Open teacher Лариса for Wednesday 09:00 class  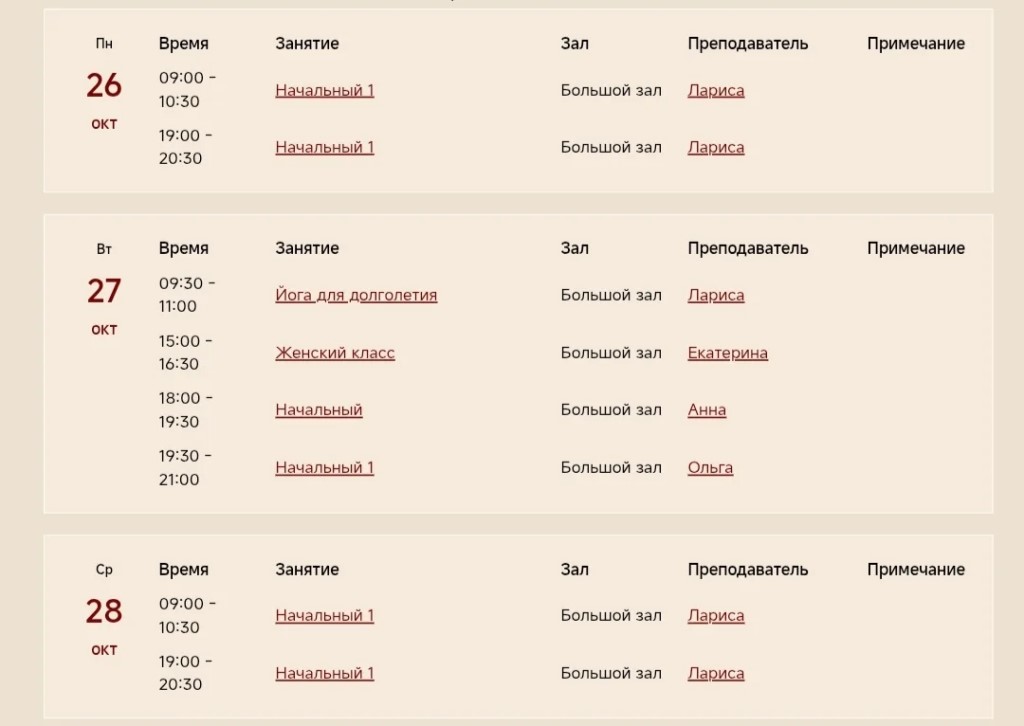click(x=716, y=616)
